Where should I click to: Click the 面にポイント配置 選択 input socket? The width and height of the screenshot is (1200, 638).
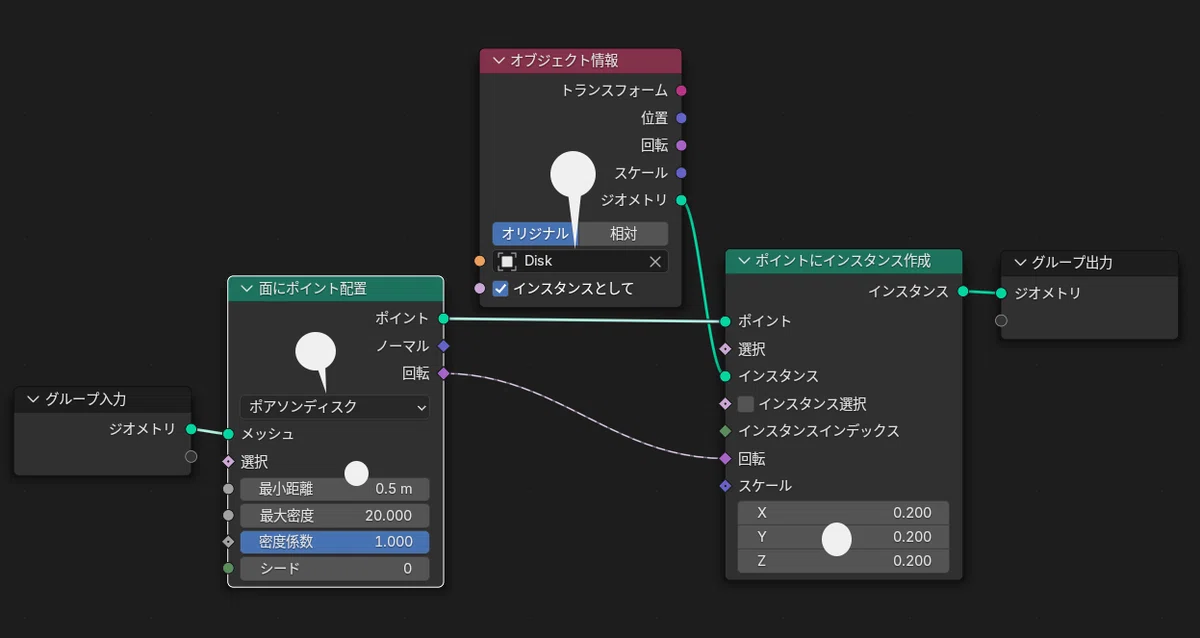(228, 462)
